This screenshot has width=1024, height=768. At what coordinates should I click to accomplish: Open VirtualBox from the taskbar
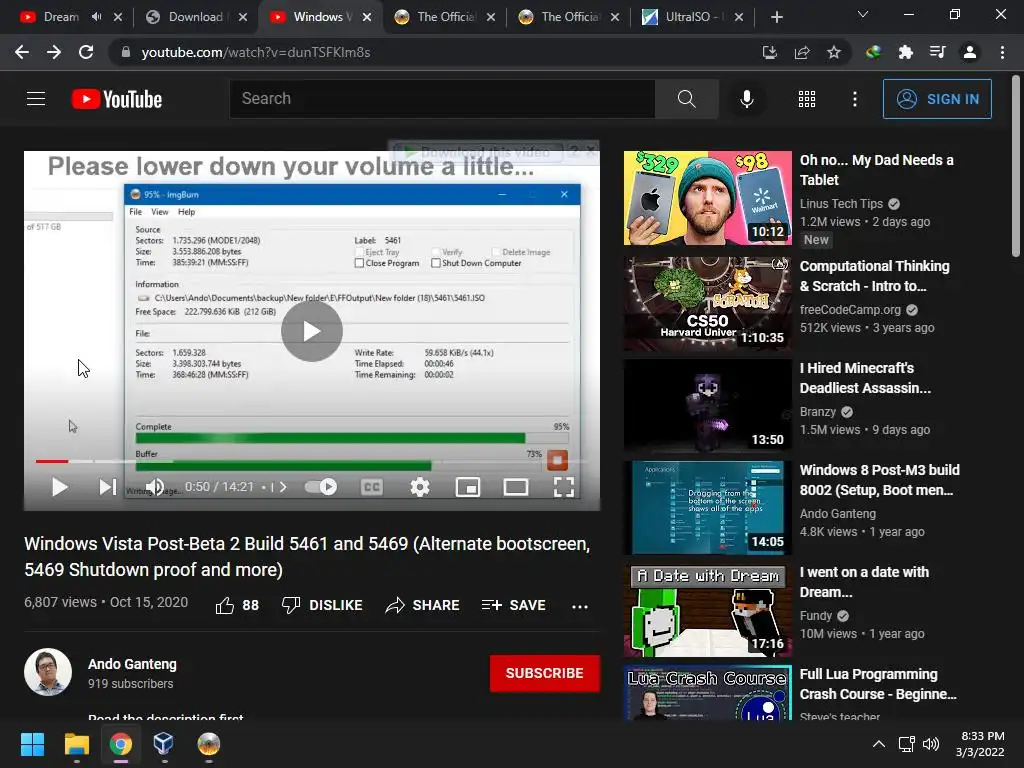163,744
